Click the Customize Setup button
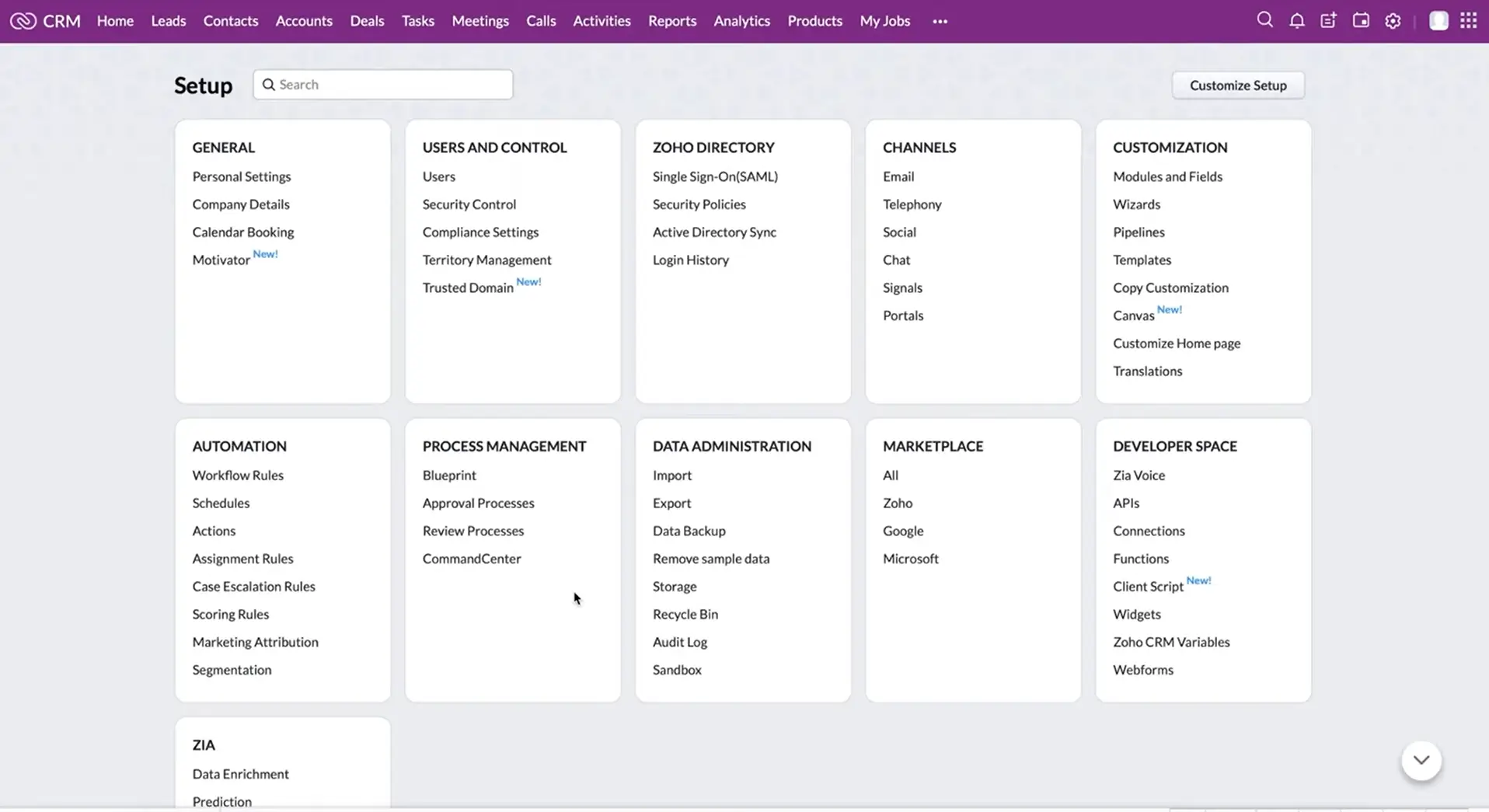This screenshot has width=1489, height=812. click(x=1237, y=85)
